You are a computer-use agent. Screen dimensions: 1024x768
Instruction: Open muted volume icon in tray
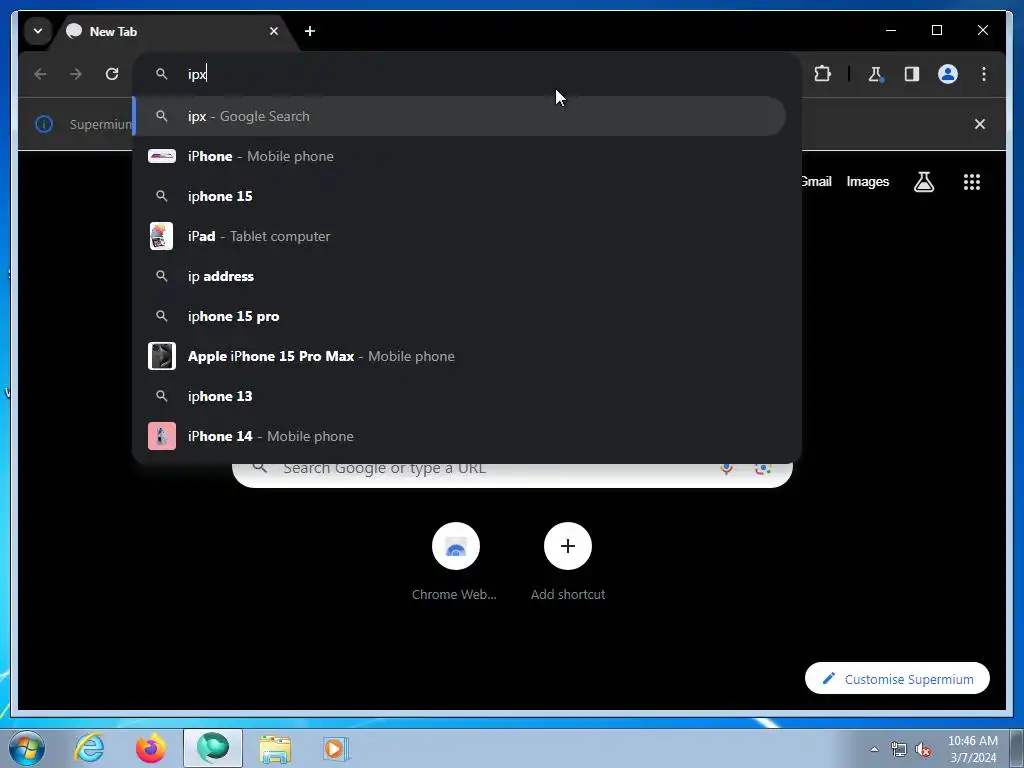pyautogui.click(x=923, y=749)
